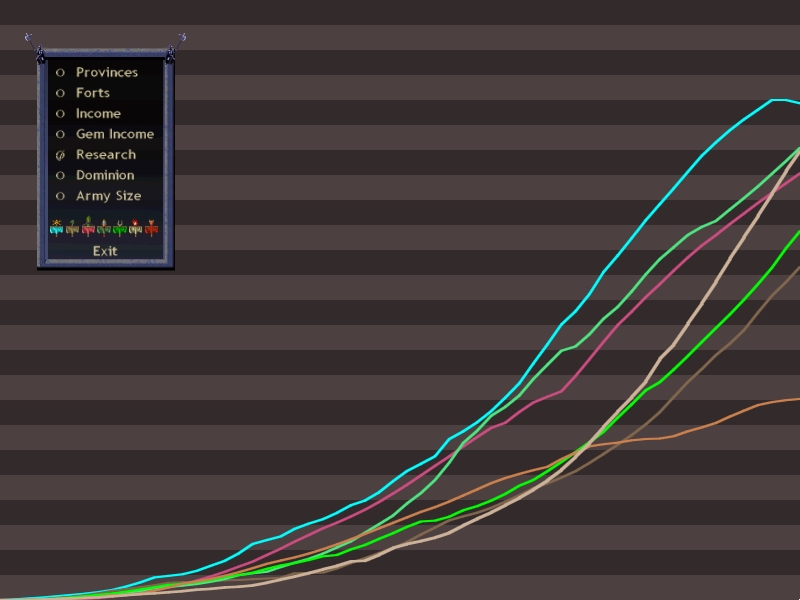Select the Forts graph option
This screenshot has width=800, height=600.
pos(83,93)
